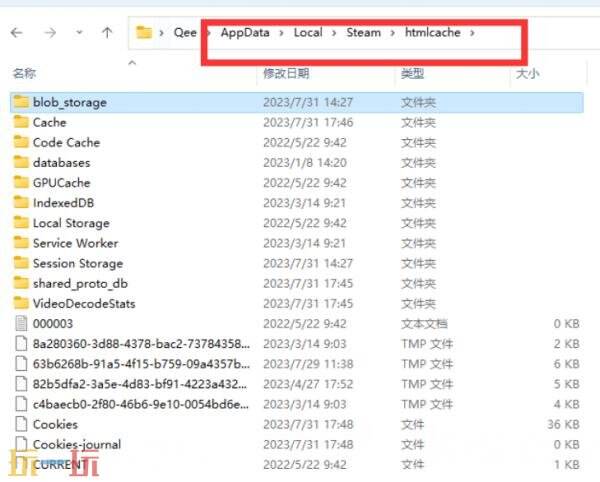
Task: Click the 文本文档 type for 000003
Action: 424,324
